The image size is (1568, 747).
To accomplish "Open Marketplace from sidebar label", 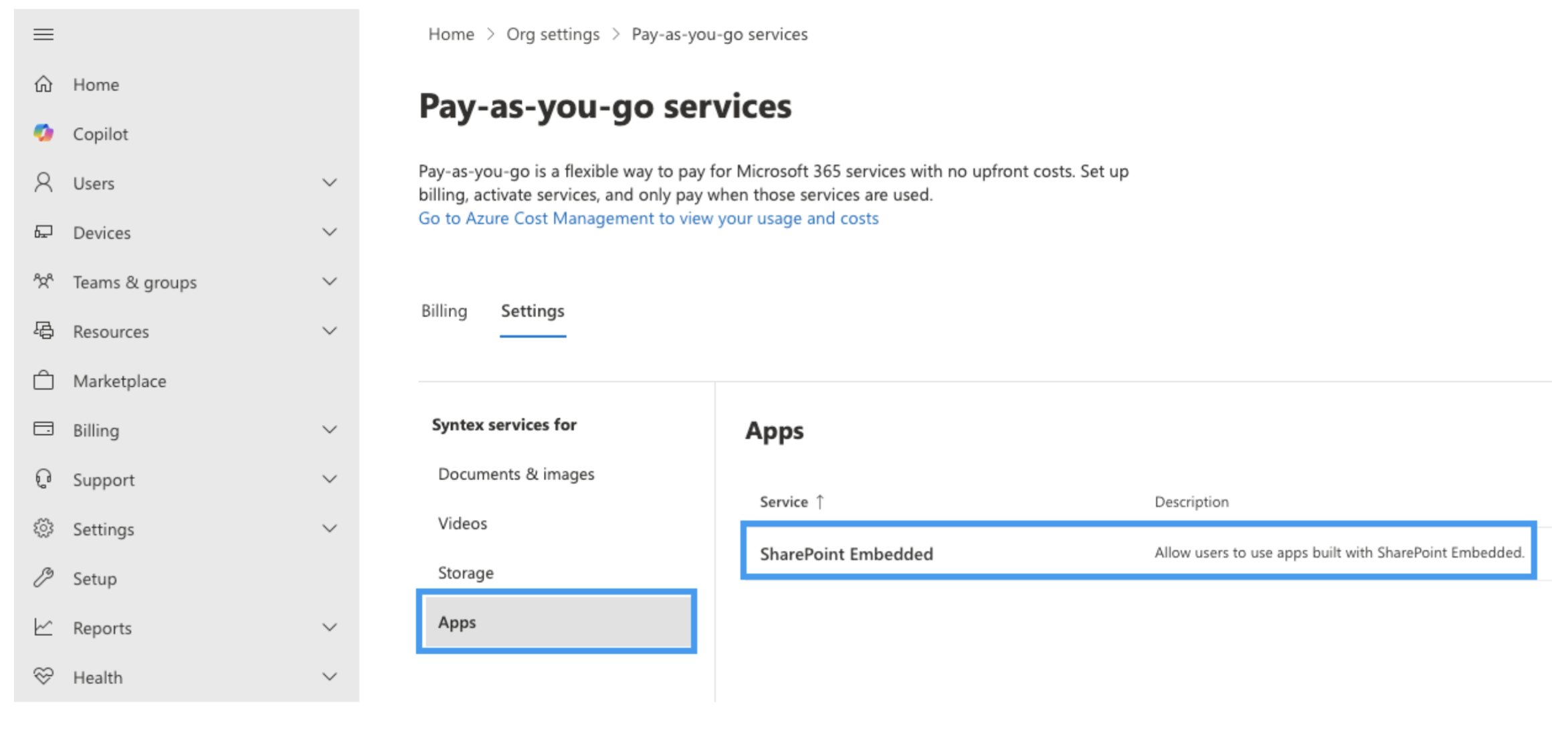I will pyautogui.click(x=120, y=381).
